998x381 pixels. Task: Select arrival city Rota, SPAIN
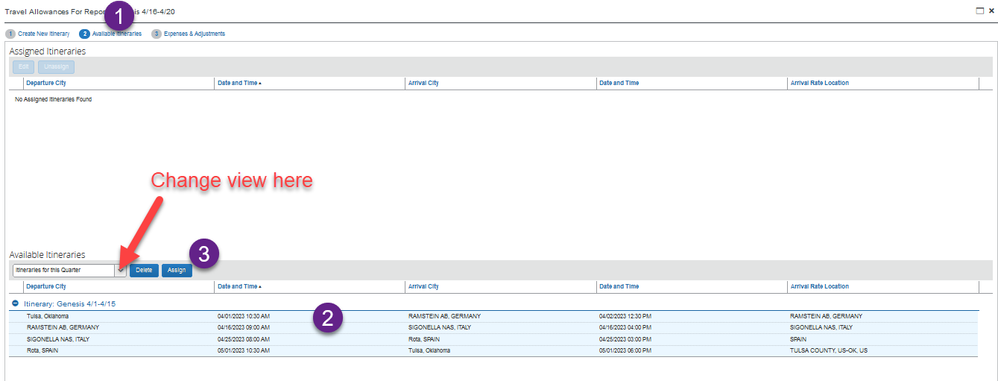(425, 339)
